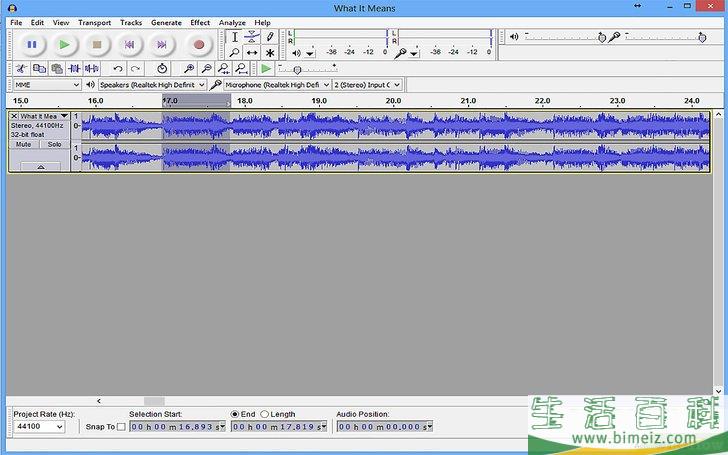Viewport: 728px width, 455px height.
Task: Enable the Snap To checkbox
Action: pos(121,427)
